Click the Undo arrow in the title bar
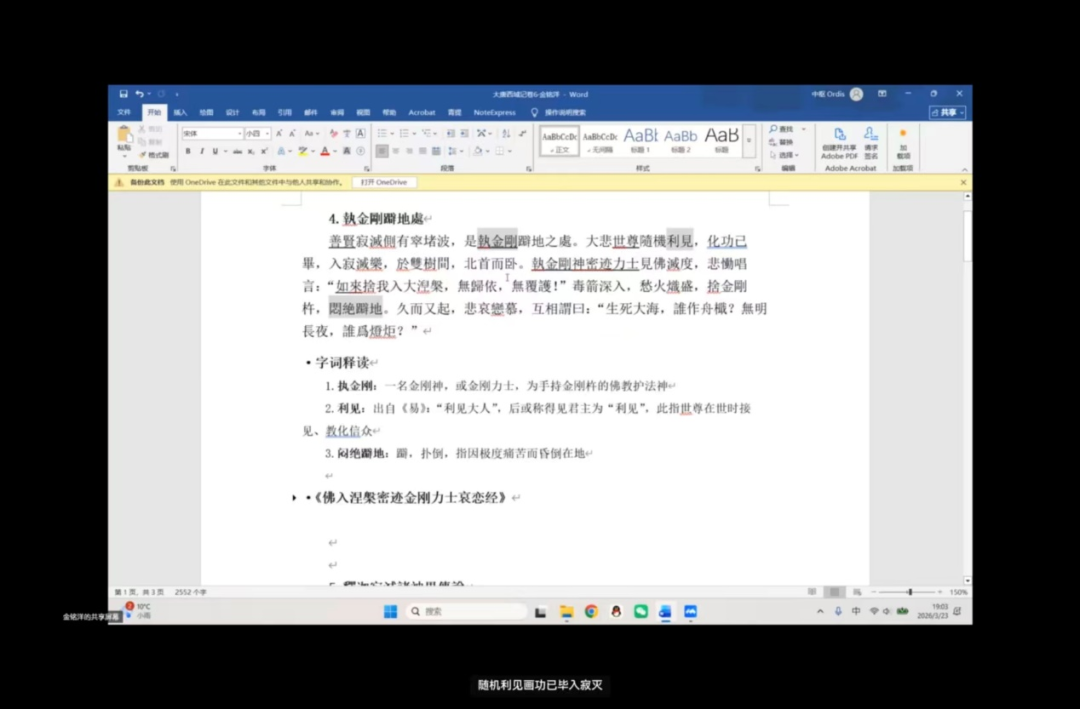1080x709 pixels. (x=139, y=94)
